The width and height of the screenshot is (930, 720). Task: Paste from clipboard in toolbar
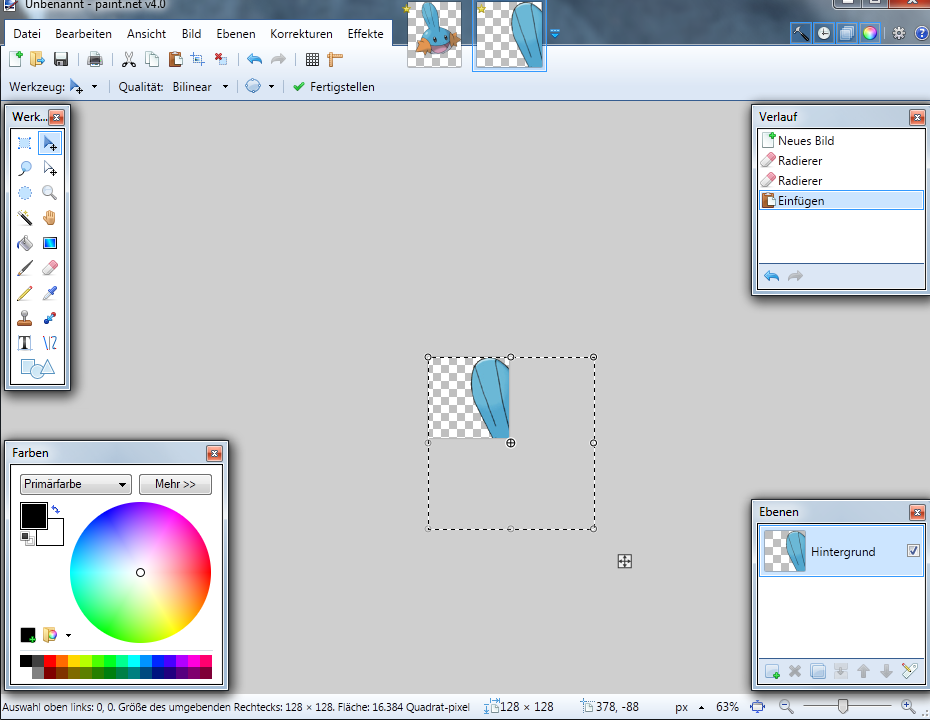click(x=175, y=59)
